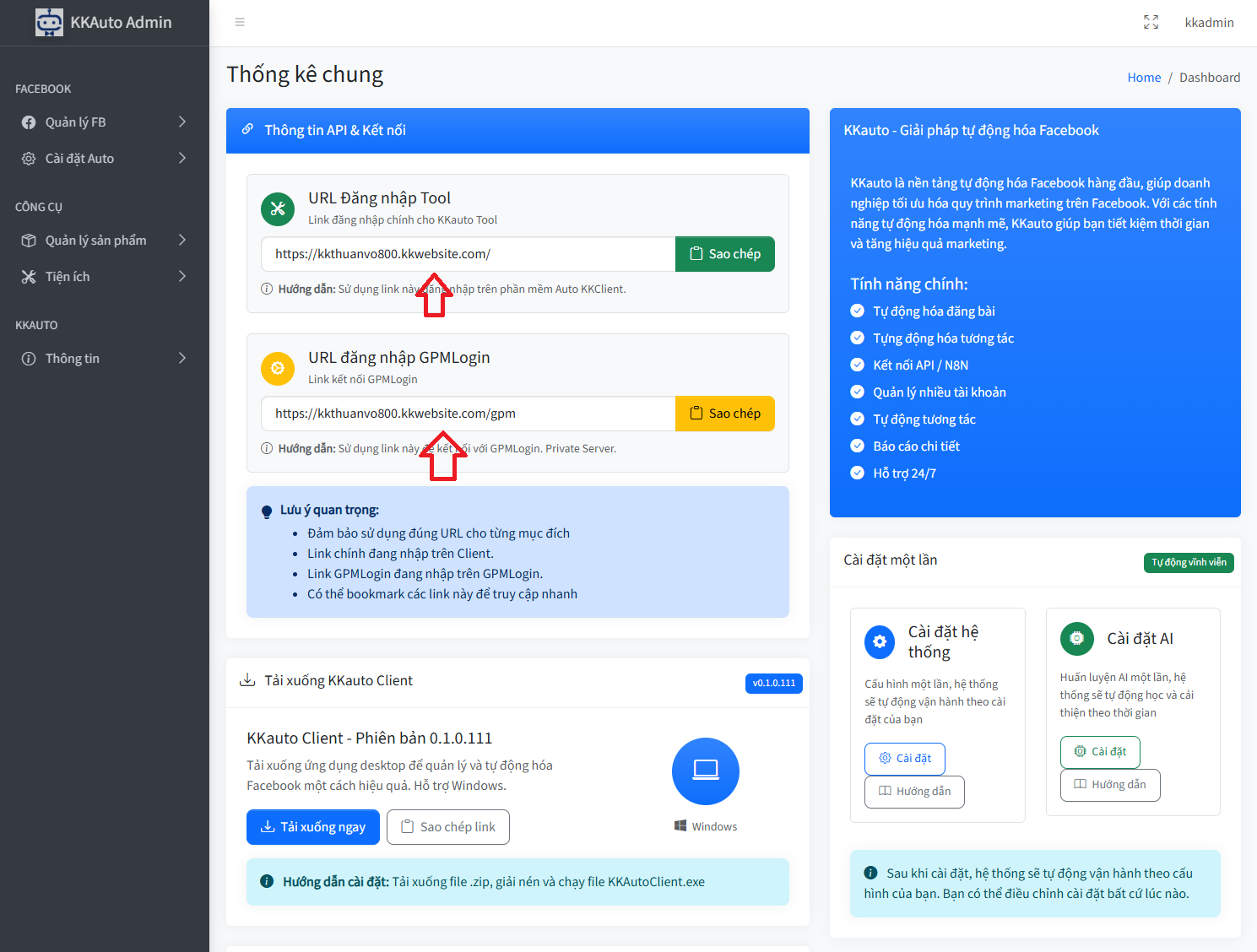Viewport: 1257px width, 952px height.
Task: Expand the Quản lý sản phẩm chevron
Action: (x=182, y=241)
